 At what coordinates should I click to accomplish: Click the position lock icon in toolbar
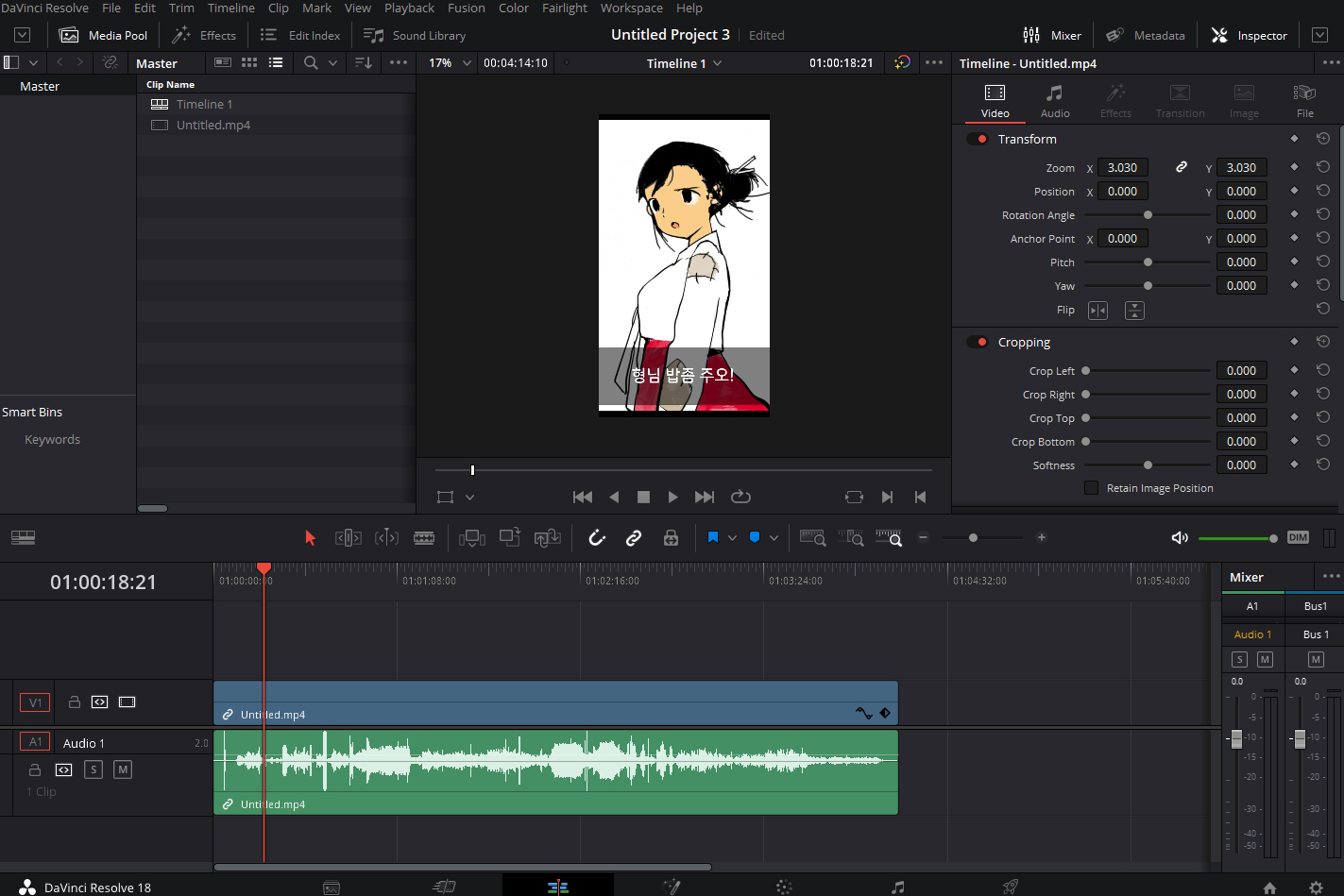coord(671,537)
